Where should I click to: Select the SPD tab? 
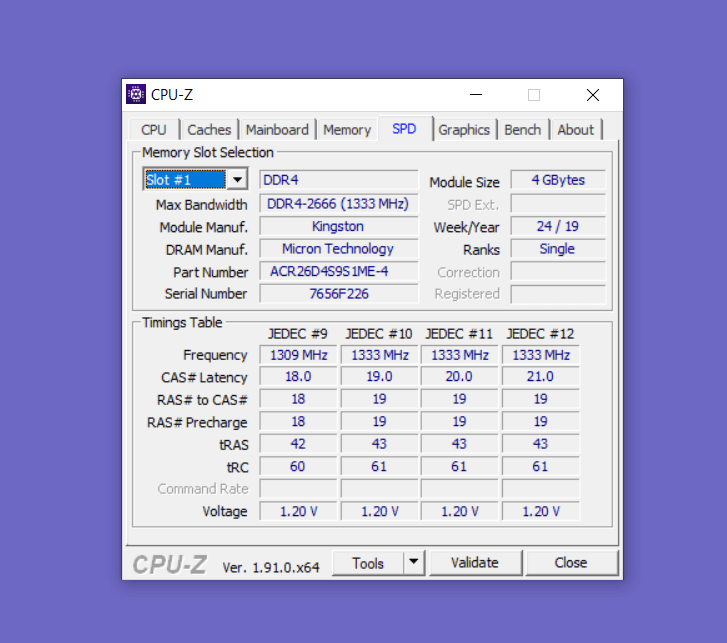[404, 129]
